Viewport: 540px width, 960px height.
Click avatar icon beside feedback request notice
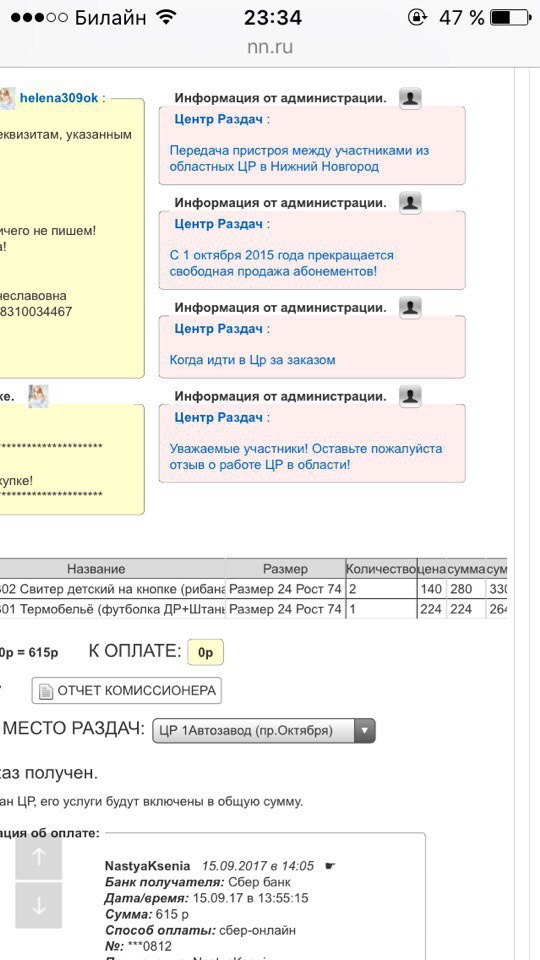point(410,396)
